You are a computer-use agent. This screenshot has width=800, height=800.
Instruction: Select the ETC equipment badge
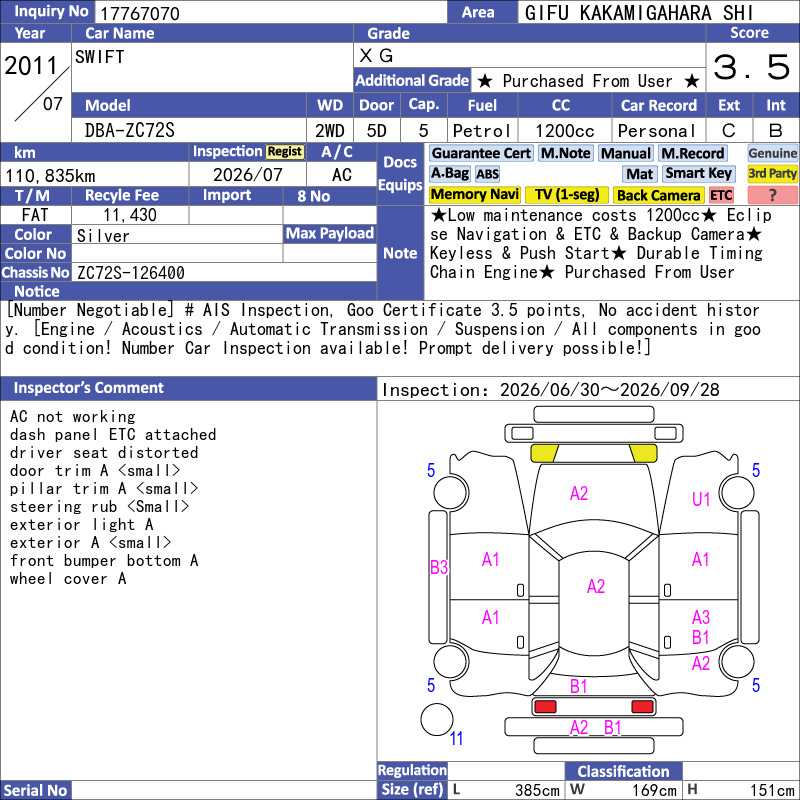tap(721, 195)
